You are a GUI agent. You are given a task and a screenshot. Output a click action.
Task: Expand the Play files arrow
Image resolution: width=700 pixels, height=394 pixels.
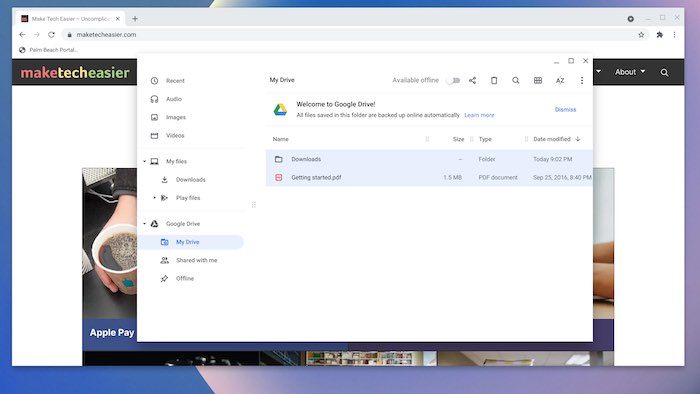click(x=154, y=198)
